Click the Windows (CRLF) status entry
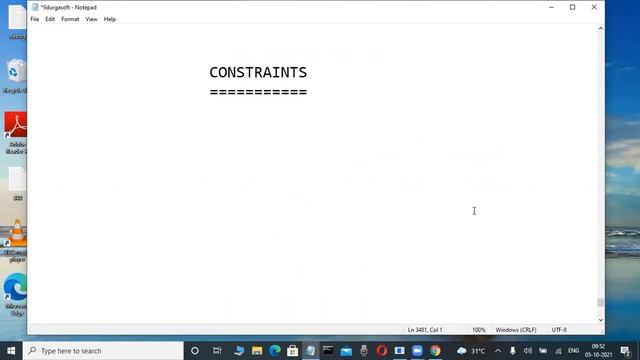Viewport: 640px width, 360px height. coord(516,330)
